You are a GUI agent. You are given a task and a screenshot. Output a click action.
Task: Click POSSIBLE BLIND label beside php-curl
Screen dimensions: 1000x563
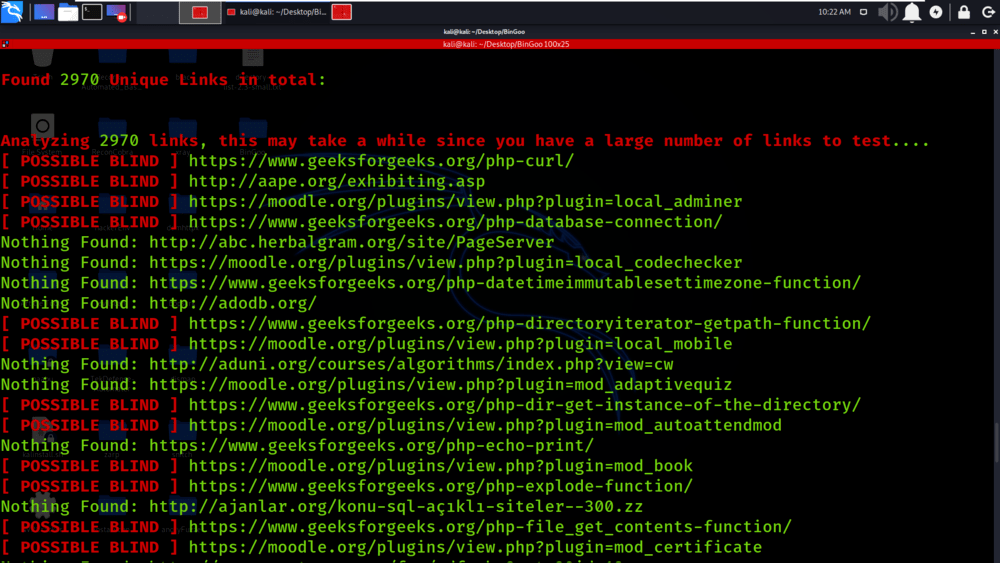[x=89, y=161]
